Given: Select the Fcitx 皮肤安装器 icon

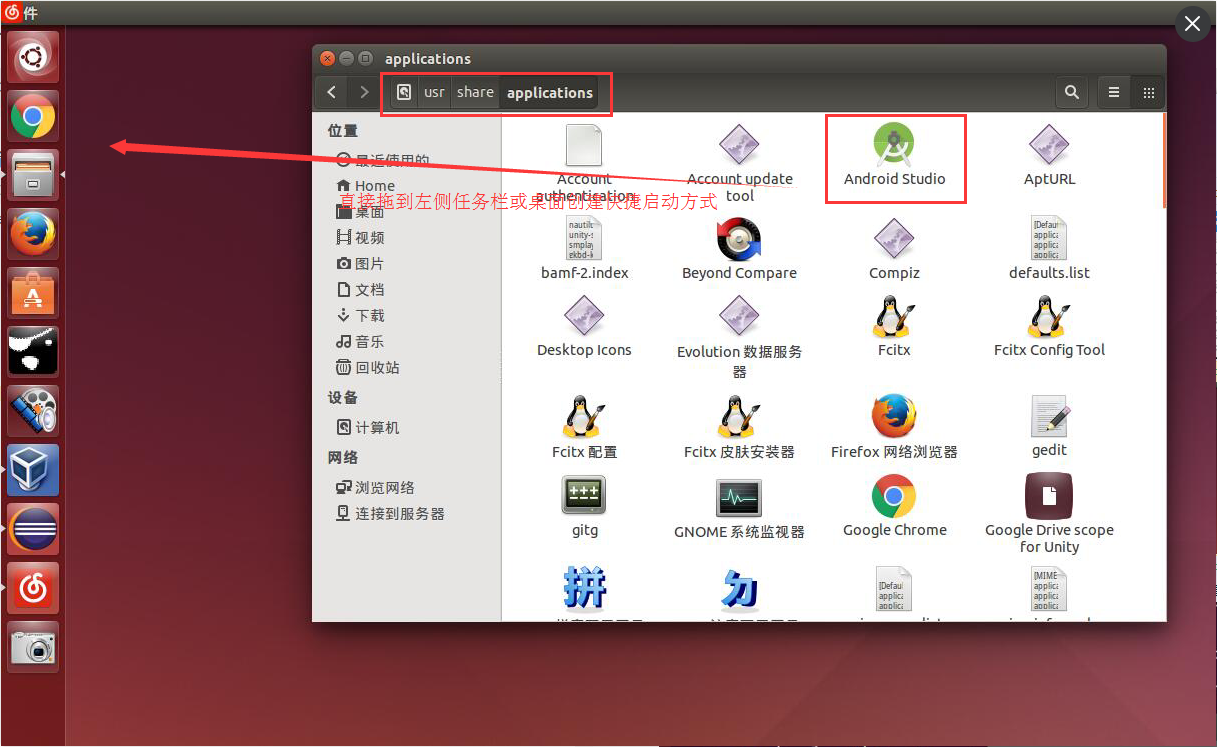Looking at the screenshot, I should tap(739, 417).
